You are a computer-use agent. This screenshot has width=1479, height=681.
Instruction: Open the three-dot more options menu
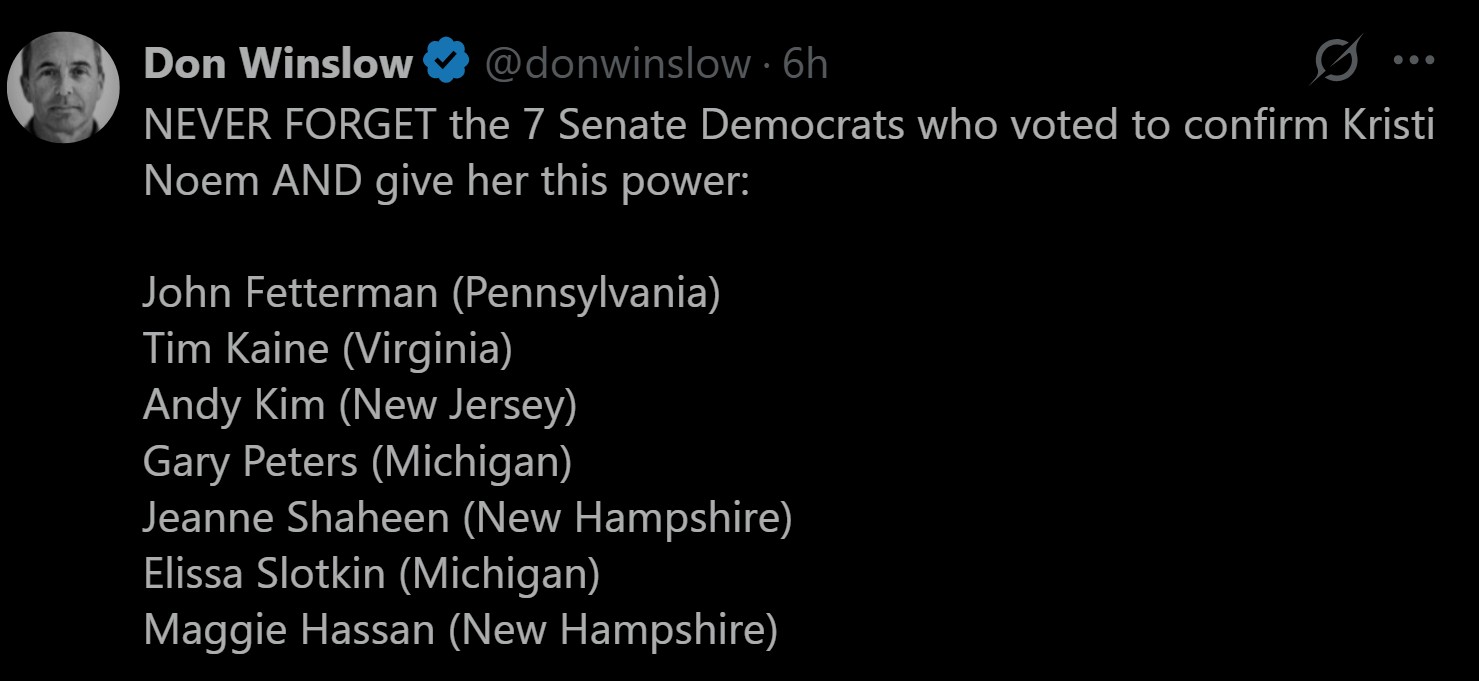click(1413, 60)
